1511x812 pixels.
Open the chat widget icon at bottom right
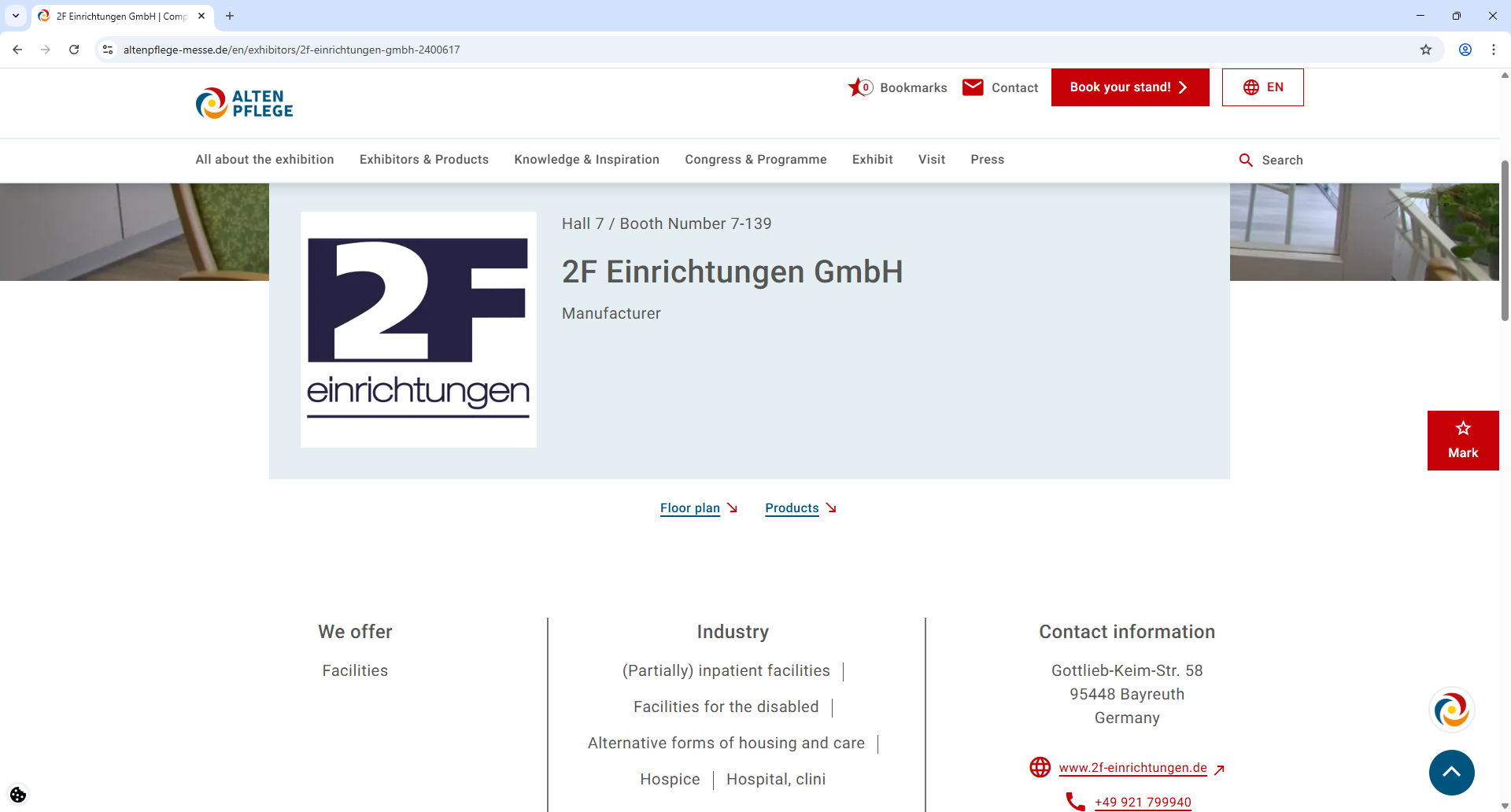tap(1452, 709)
